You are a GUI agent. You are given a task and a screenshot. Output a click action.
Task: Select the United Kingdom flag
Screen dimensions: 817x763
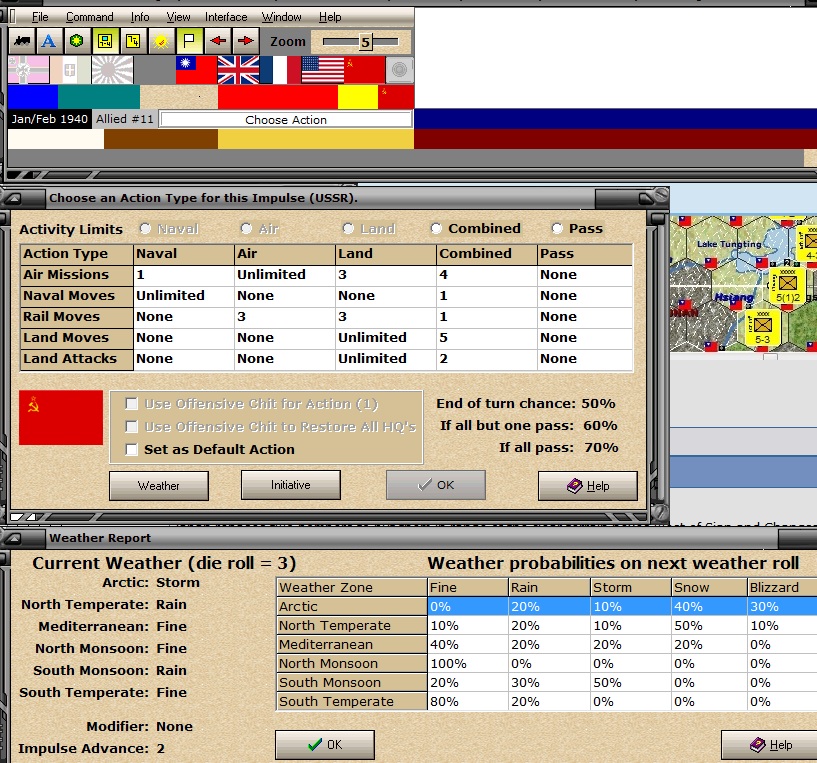click(238, 70)
